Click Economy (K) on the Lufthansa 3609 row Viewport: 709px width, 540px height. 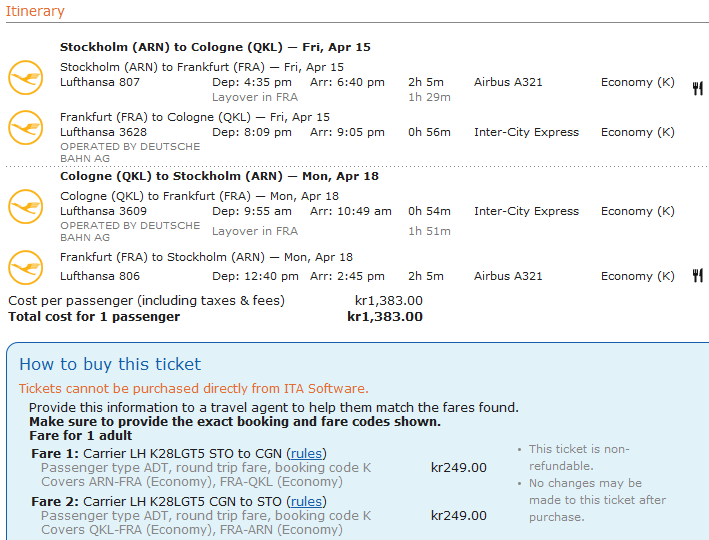(x=638, y=211)
